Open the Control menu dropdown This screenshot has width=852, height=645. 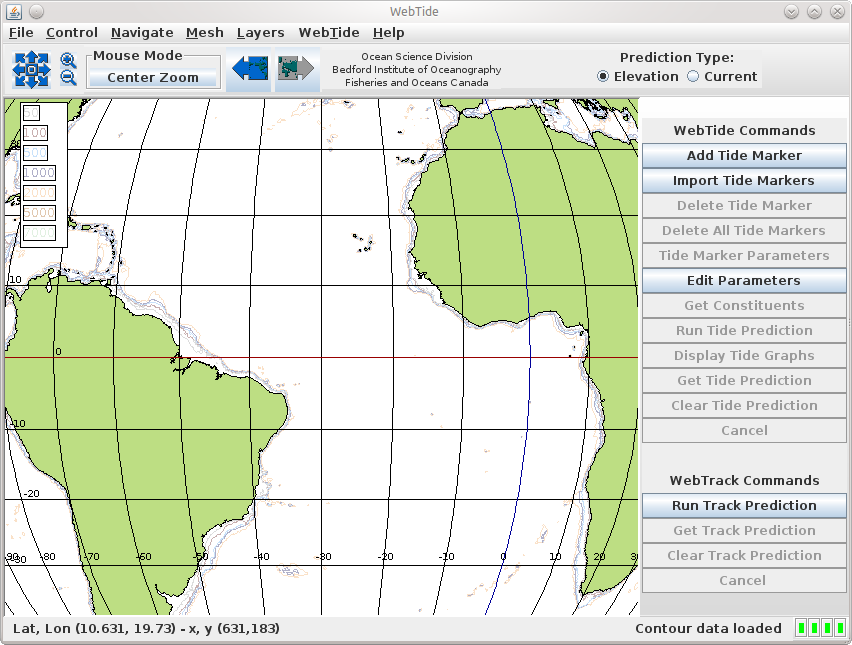(72, 33)
